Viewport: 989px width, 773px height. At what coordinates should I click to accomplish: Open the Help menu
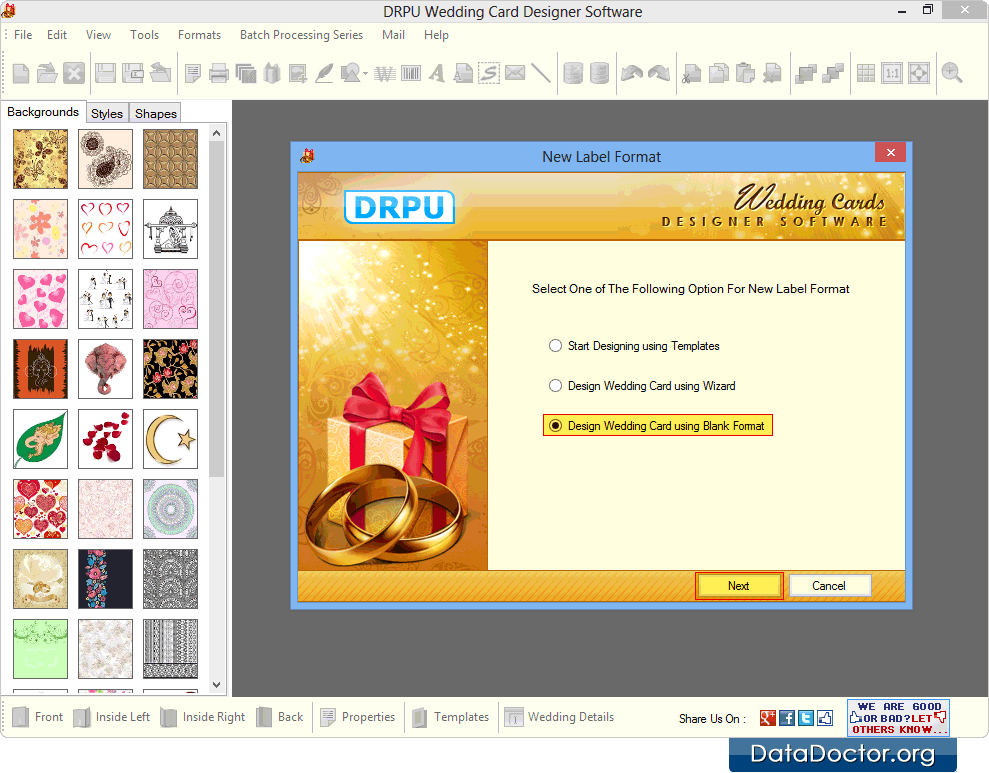(x=436, y=35)
